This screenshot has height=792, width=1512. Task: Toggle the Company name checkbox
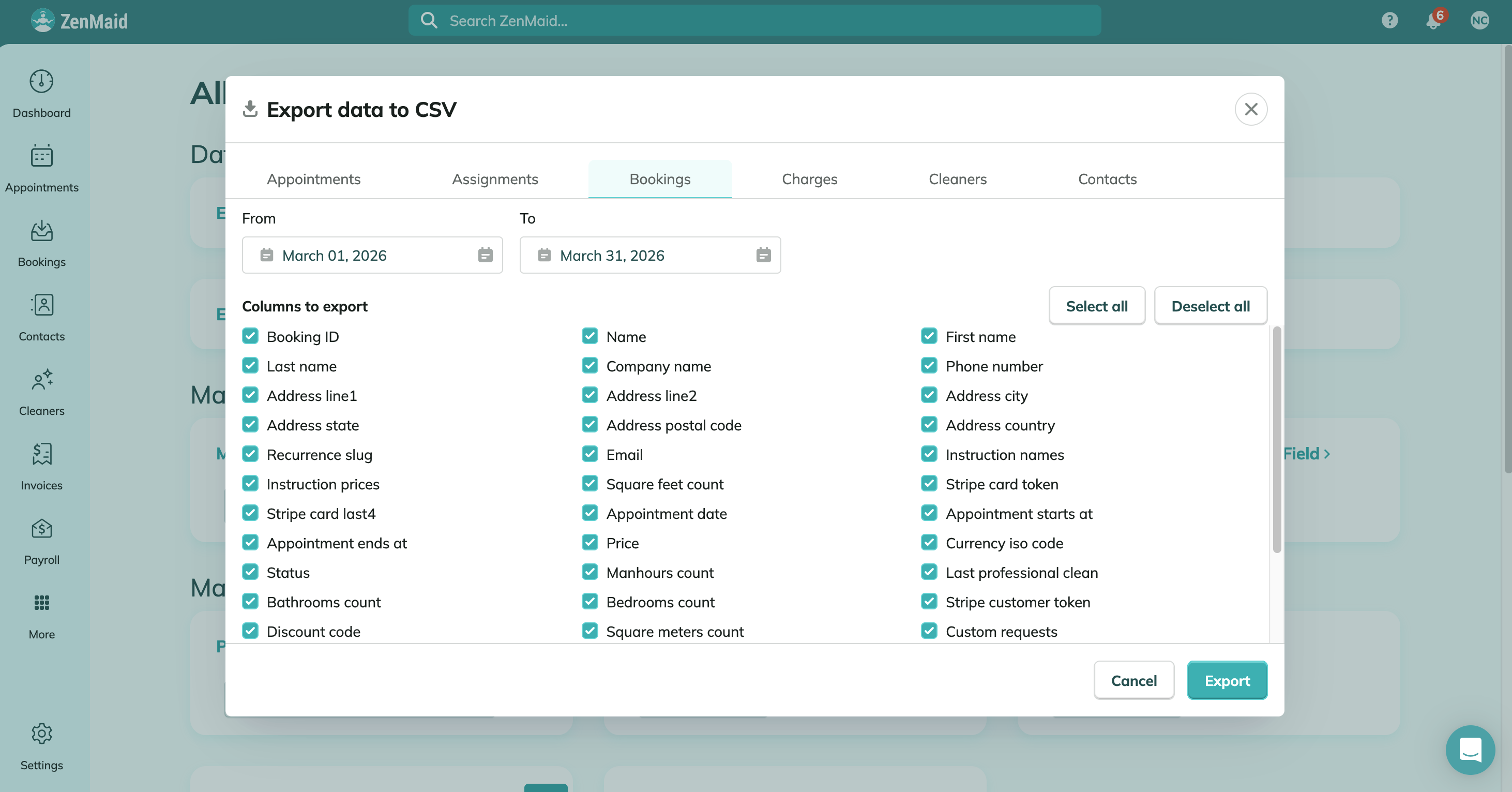point(589,366)
